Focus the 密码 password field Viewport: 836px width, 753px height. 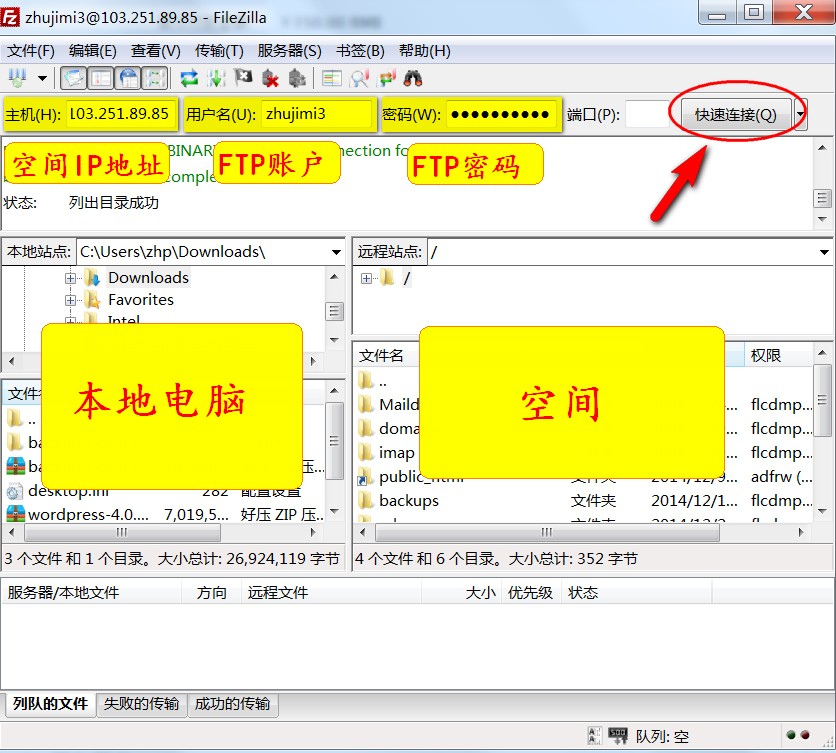tap(501, 114)
